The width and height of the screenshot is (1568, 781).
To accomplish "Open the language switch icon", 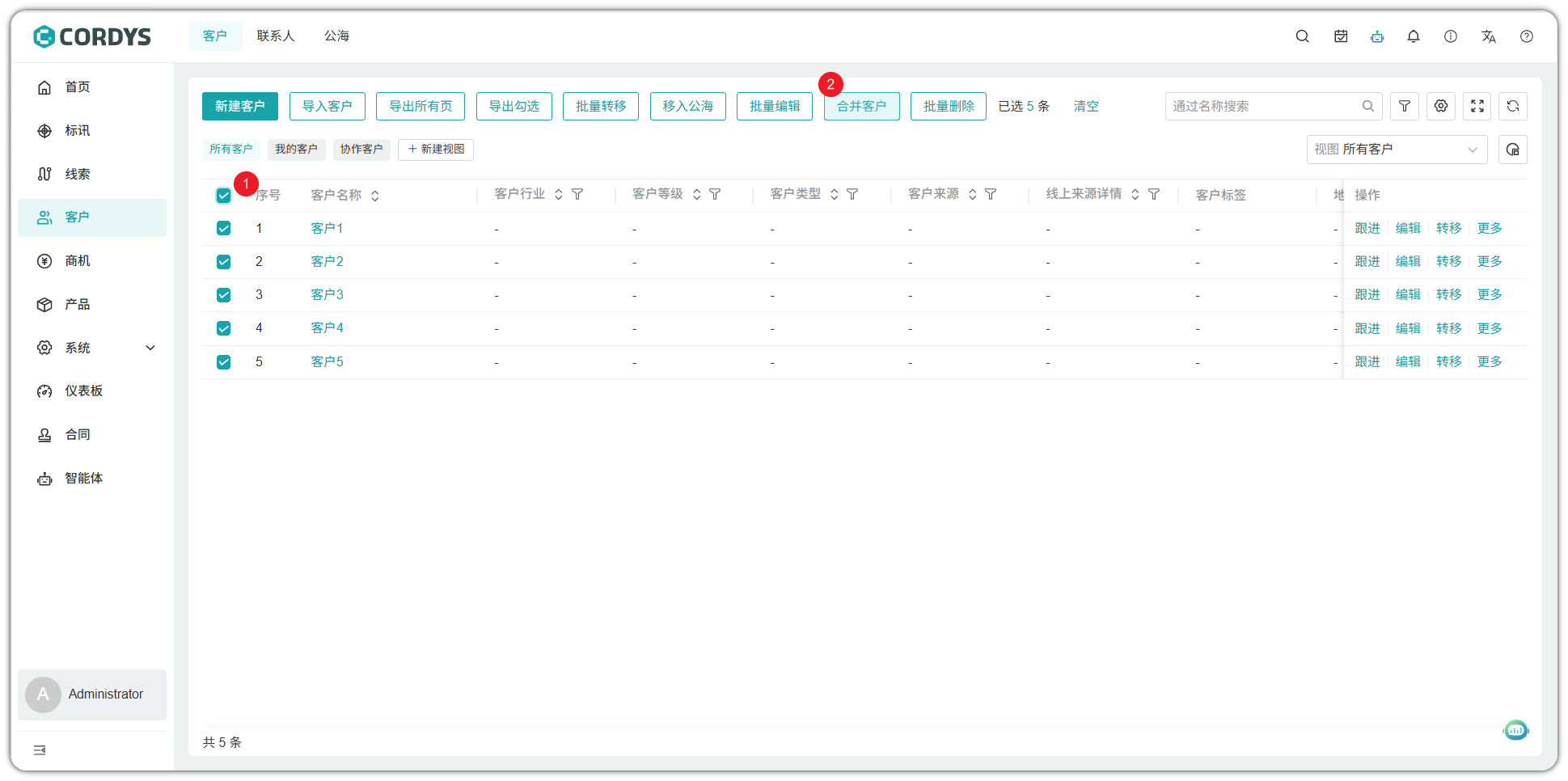I will 1488,36.
